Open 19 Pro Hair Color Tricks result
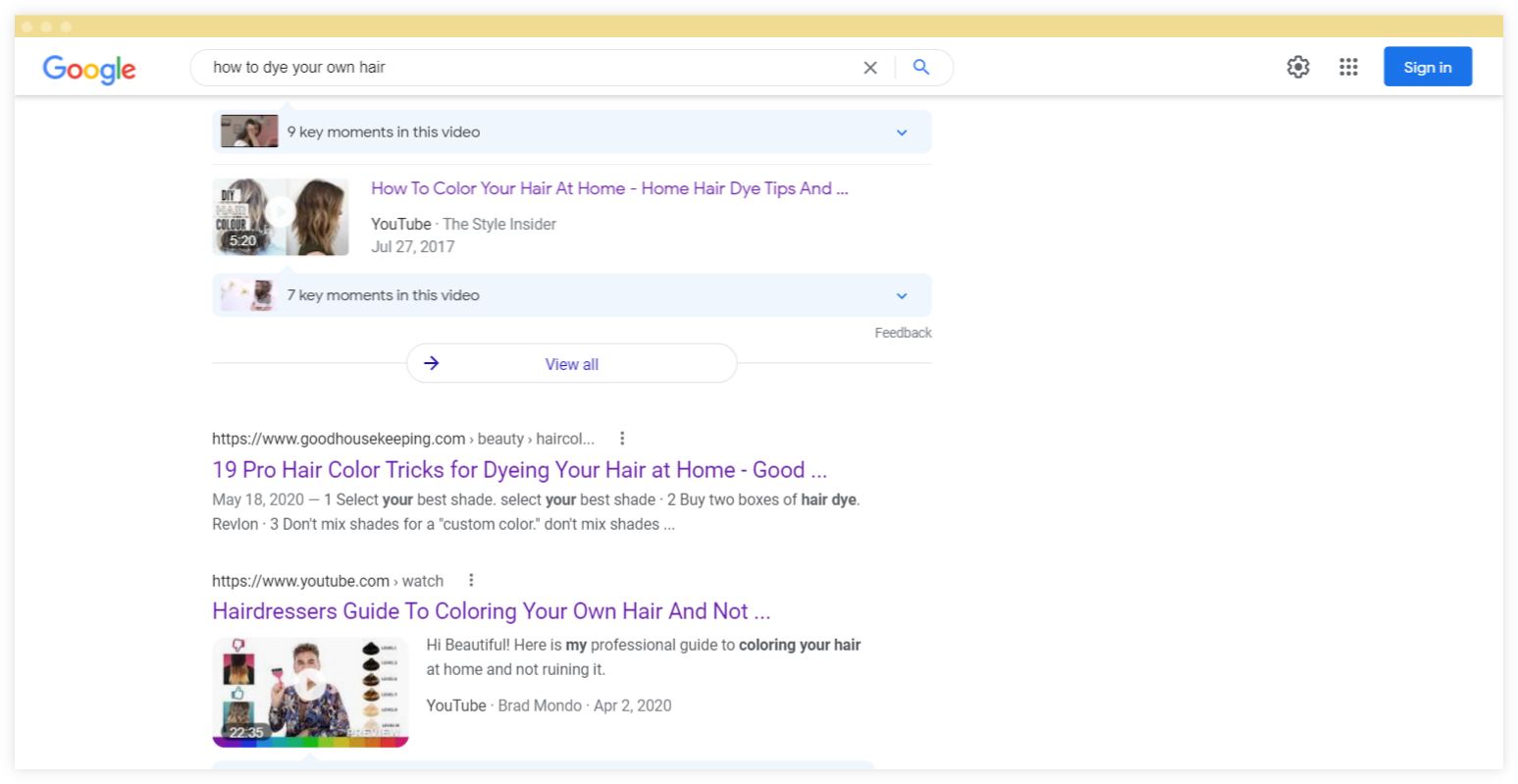This screenshot has width=1518, height=784. 520,470
